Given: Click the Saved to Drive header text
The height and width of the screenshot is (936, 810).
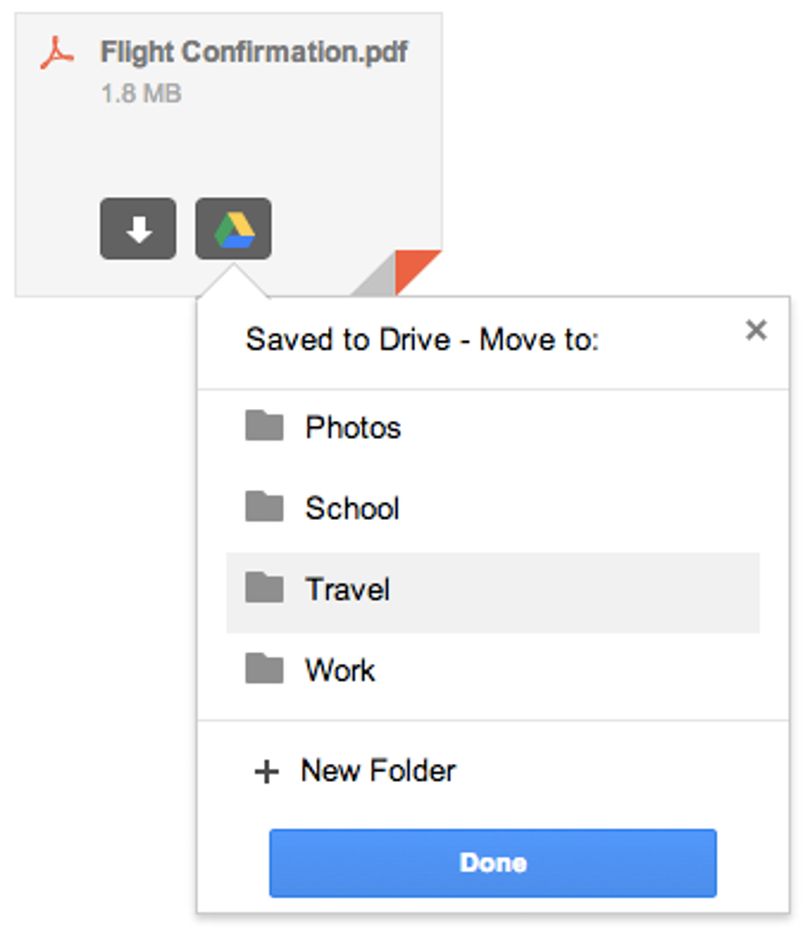Looking at the screenshot, I should tap(422, 340).
